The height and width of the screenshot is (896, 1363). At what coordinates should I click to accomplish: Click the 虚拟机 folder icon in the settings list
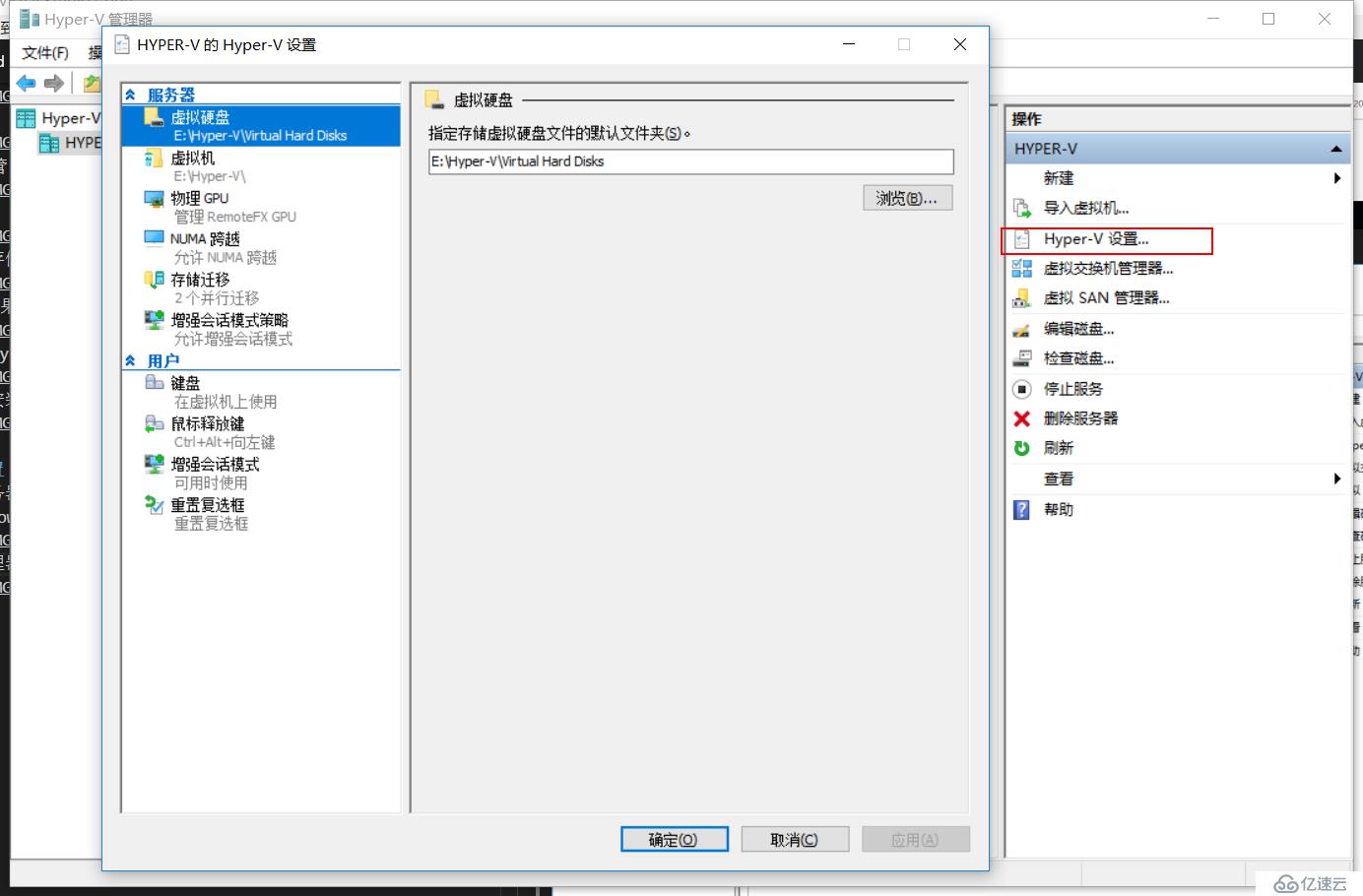click(x=153, y=158)
